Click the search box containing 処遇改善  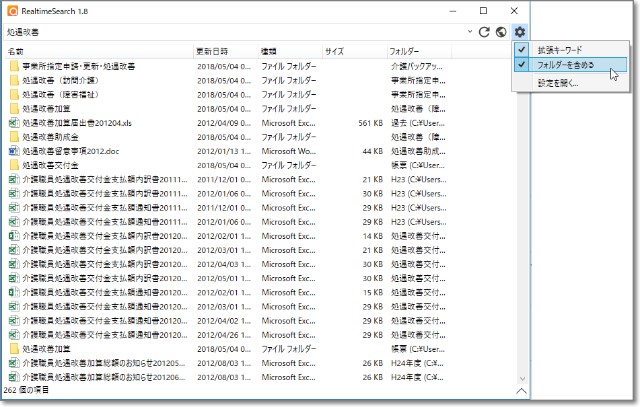[x=230, y=32]
